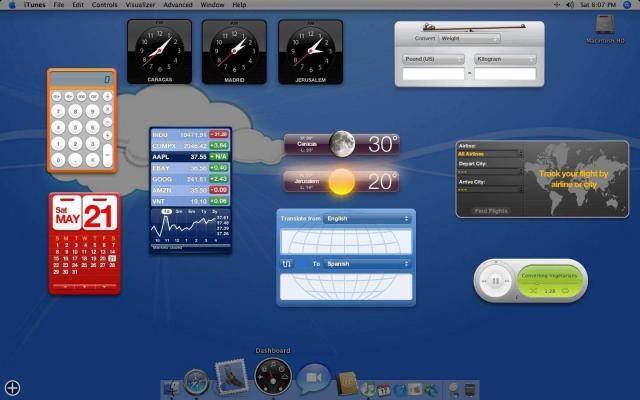Viewport: 640px width, 400px height.
Task: Click the Pound value input field
Action: coord(433,74)
